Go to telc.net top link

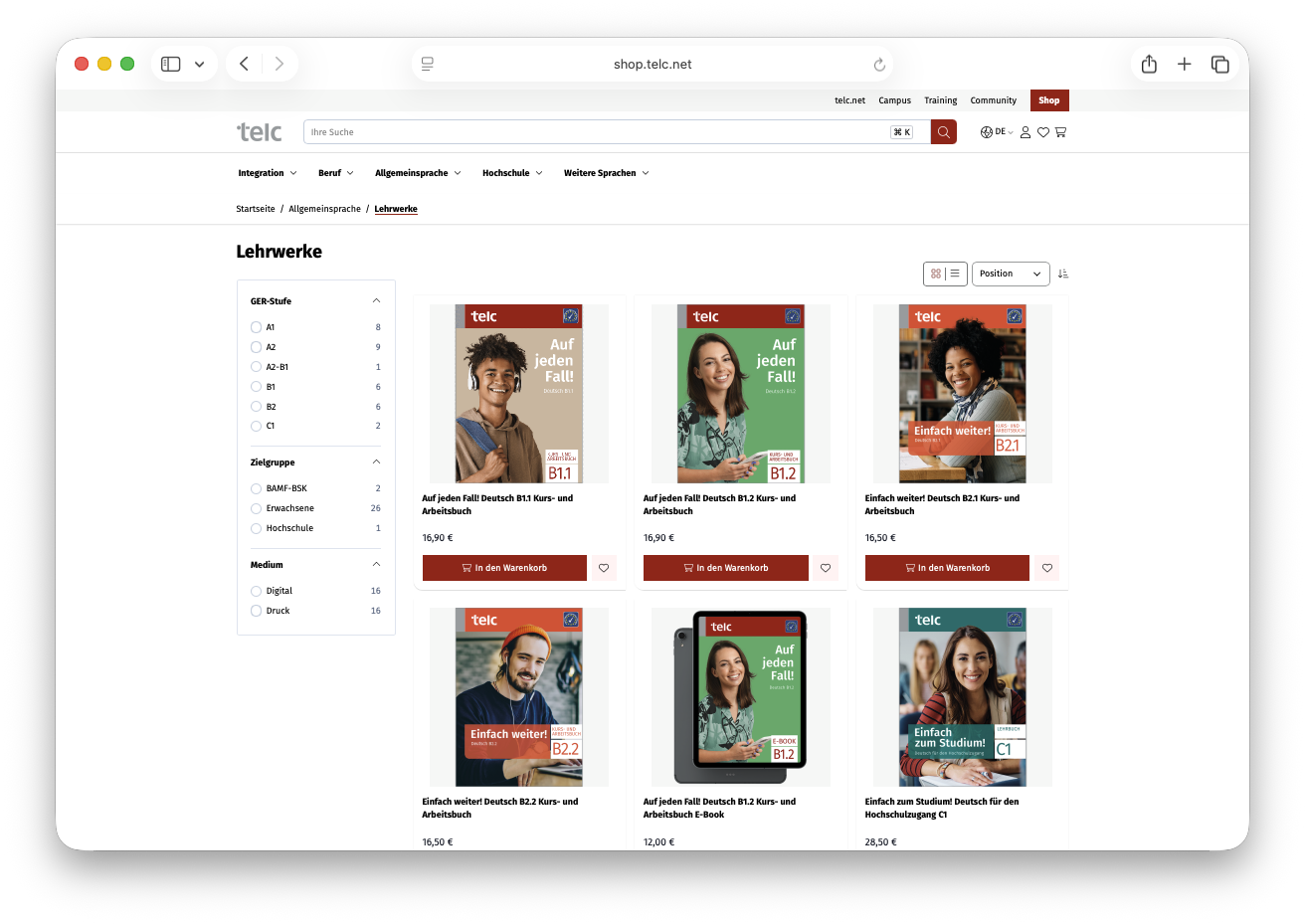coord(849,100)
